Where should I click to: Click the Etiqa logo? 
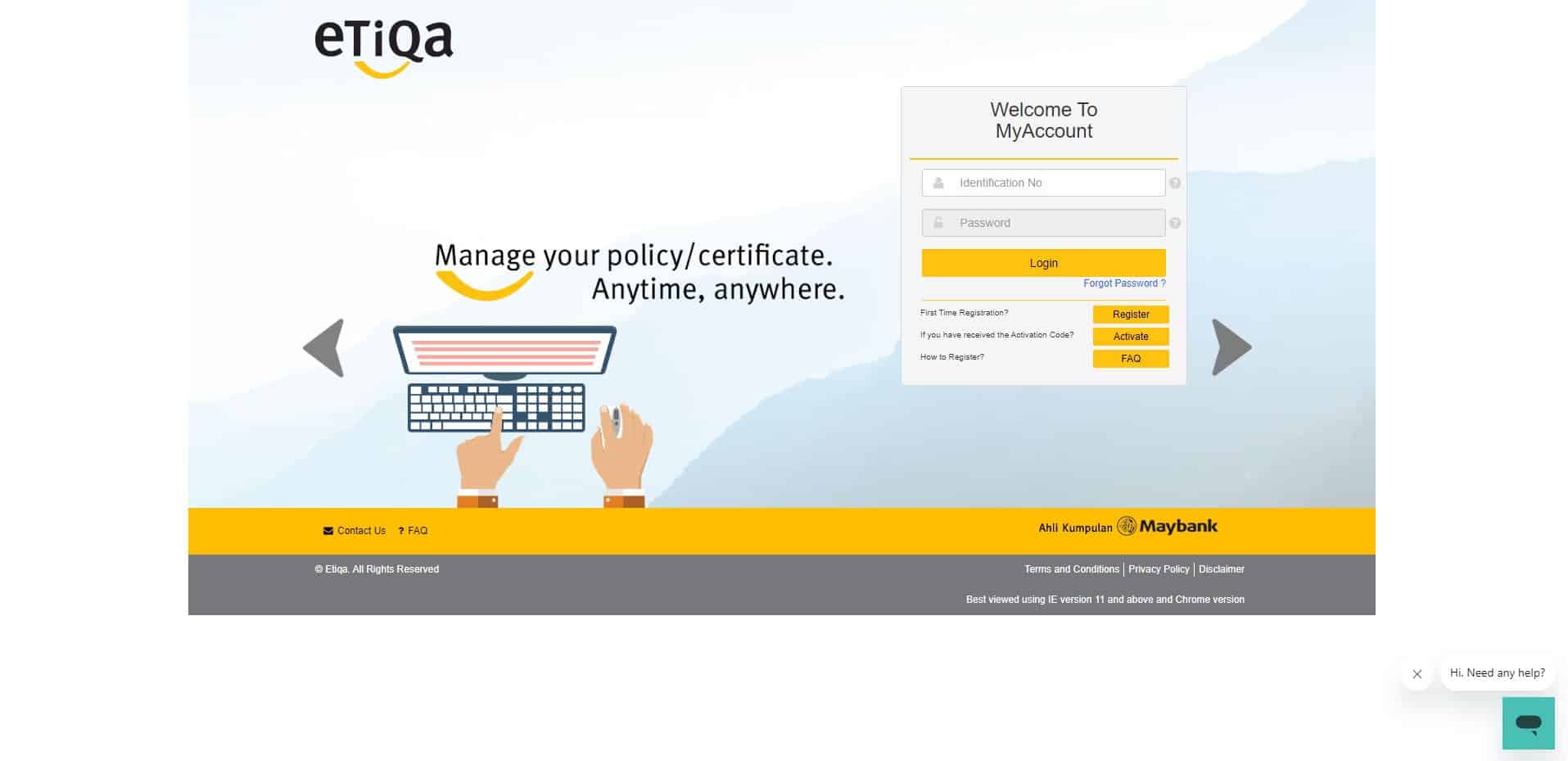pyautogui.click(x=384, y=49)
